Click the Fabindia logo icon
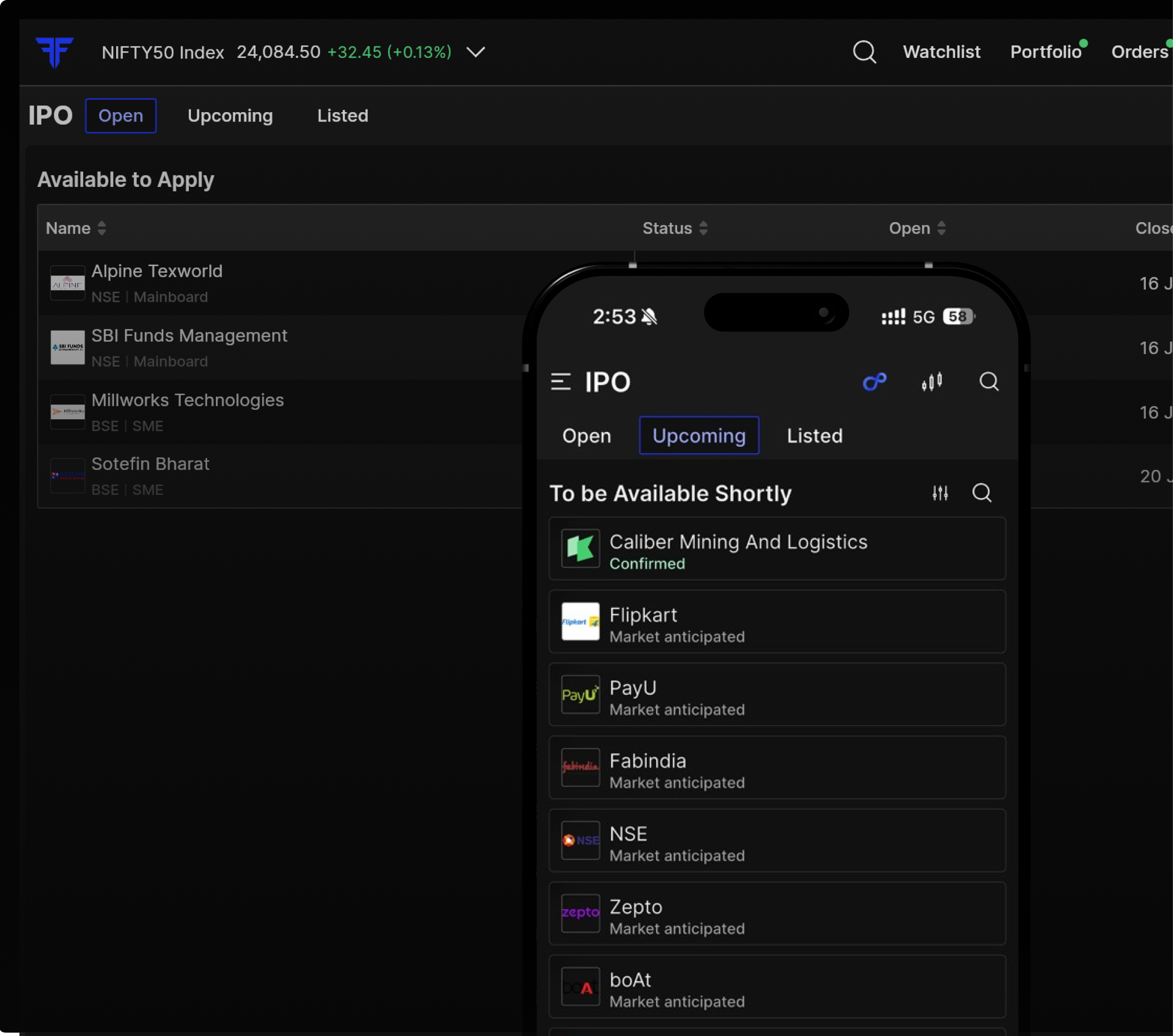 click(x=580, y=767)
